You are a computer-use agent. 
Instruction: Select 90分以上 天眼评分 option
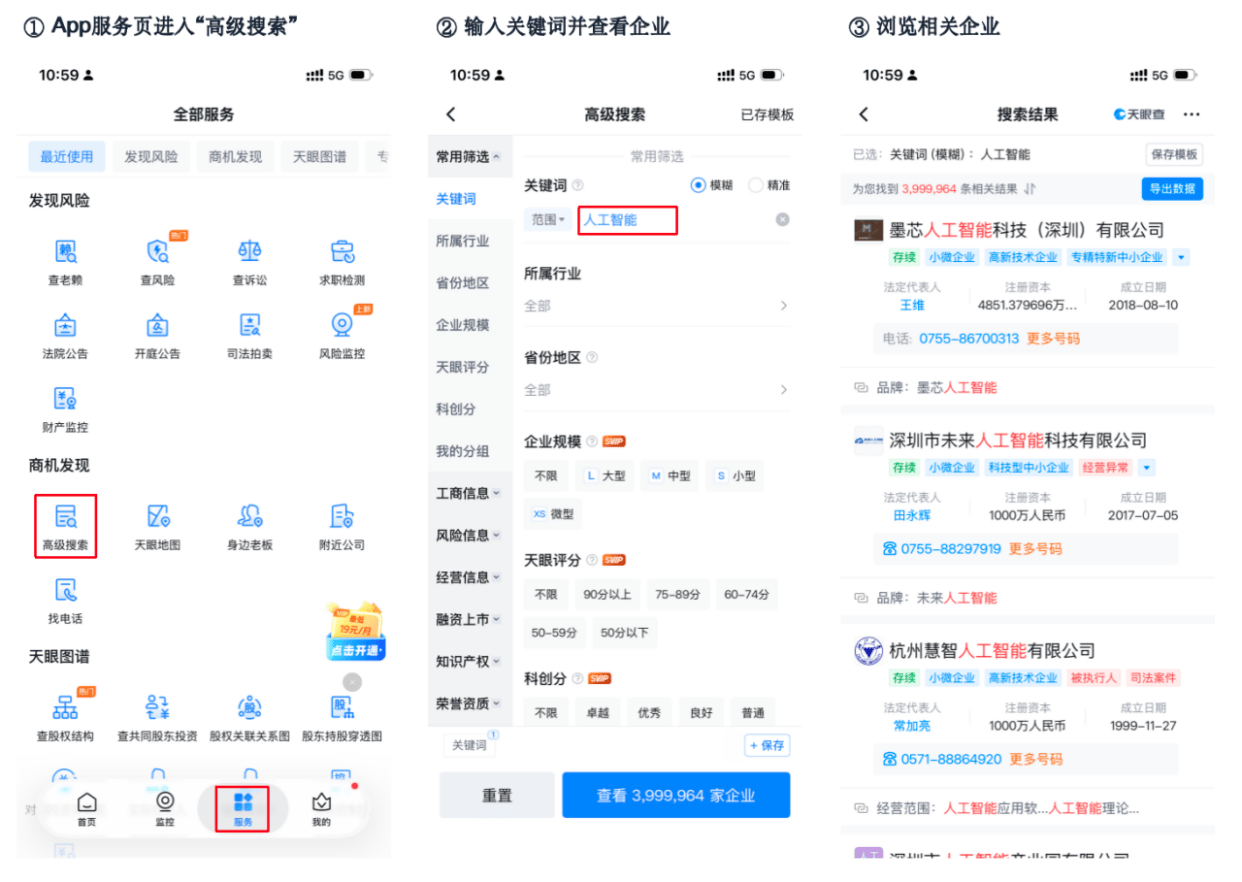tap(608, 594)
